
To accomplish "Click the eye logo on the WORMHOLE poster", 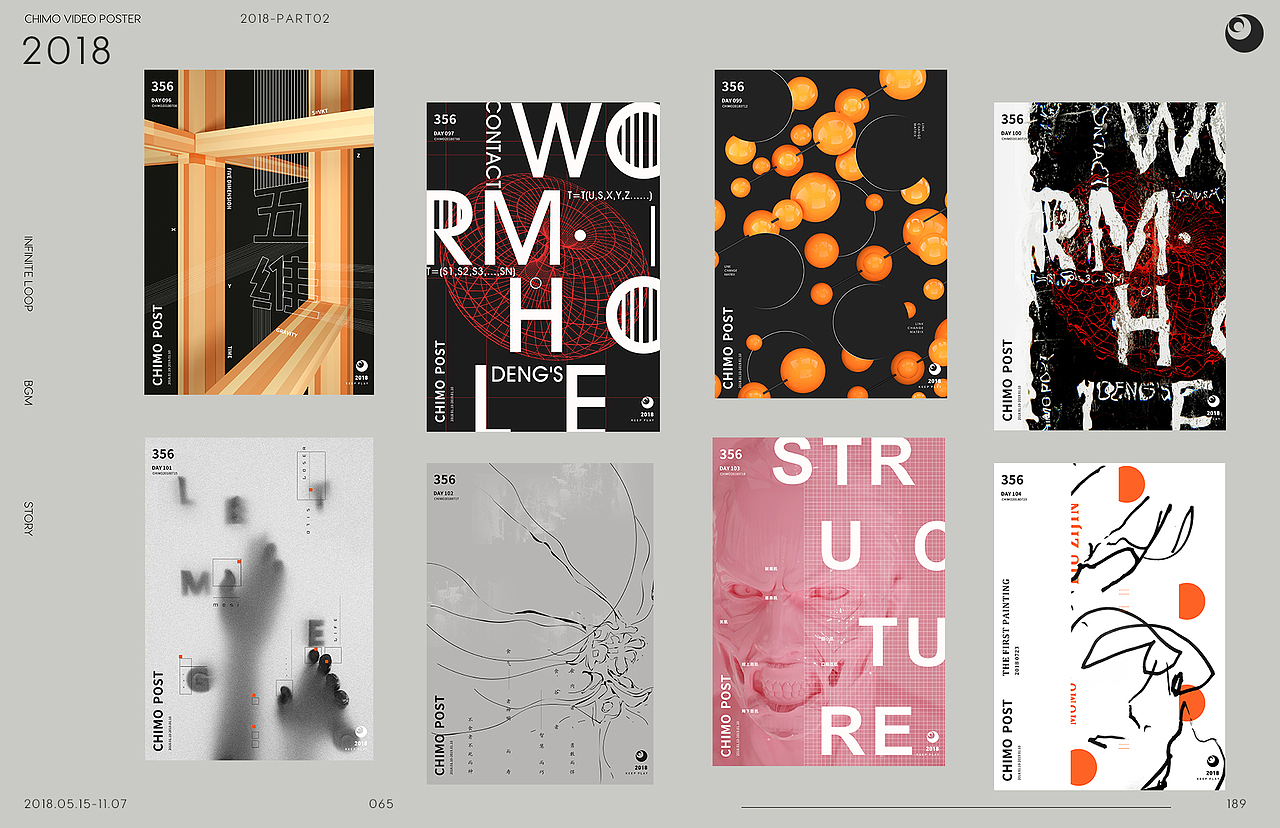I will click(645, 401).
